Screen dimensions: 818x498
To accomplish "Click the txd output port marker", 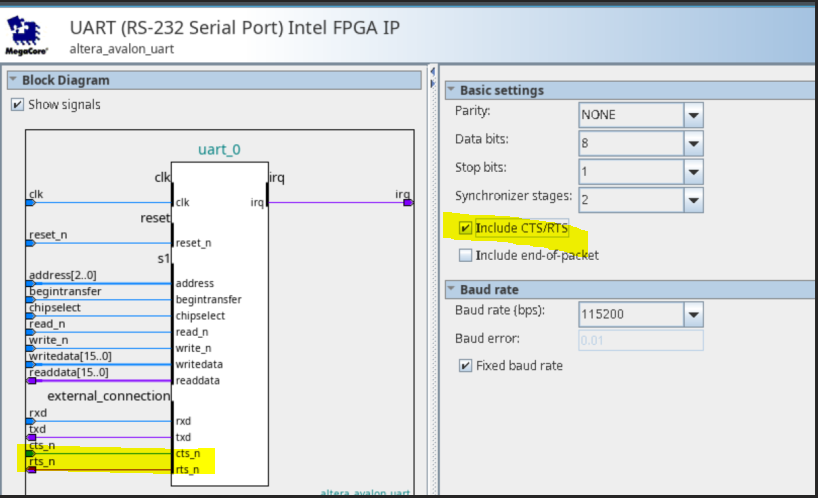I will point(32,437).
